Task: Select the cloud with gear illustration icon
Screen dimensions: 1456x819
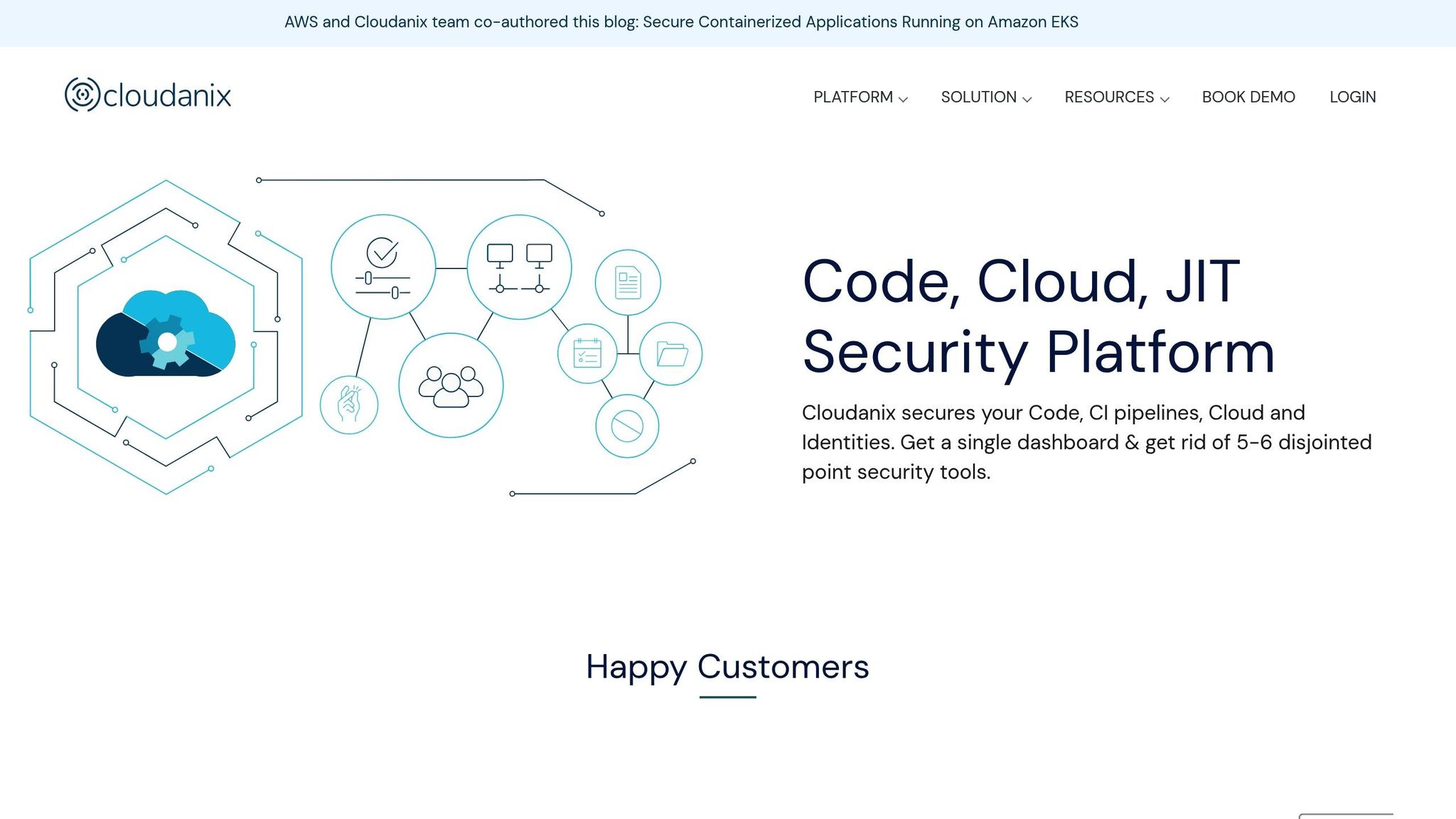Action: (x=166, y=334)
